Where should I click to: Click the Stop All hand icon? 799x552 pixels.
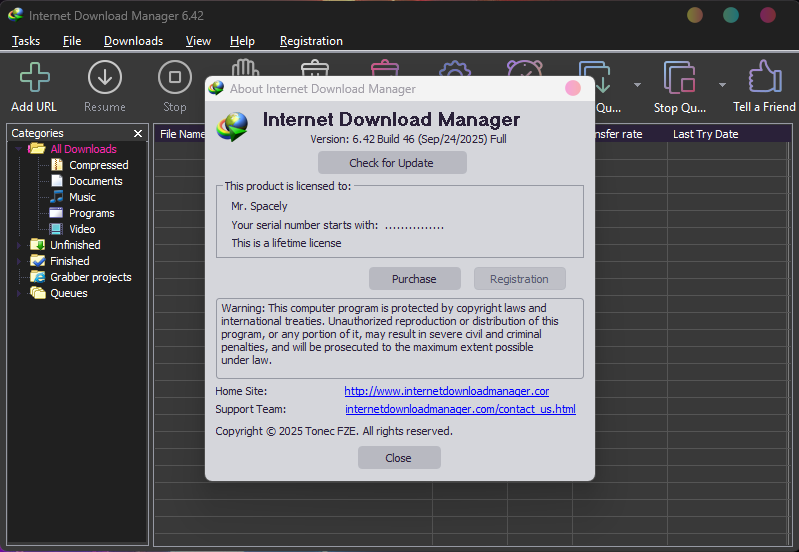coord(245,68)
